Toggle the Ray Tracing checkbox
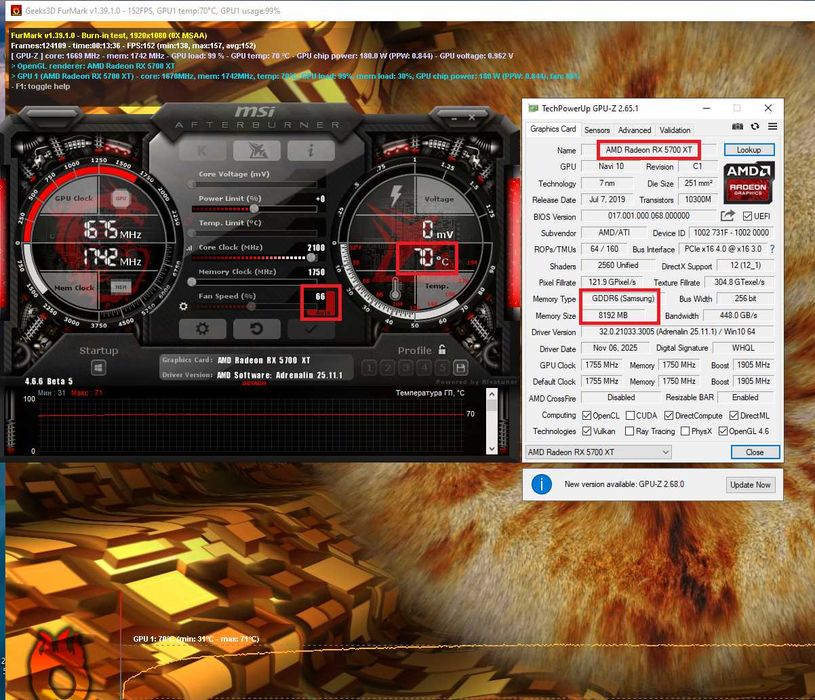Screen dimensions: 815x700 pos(629,431)
